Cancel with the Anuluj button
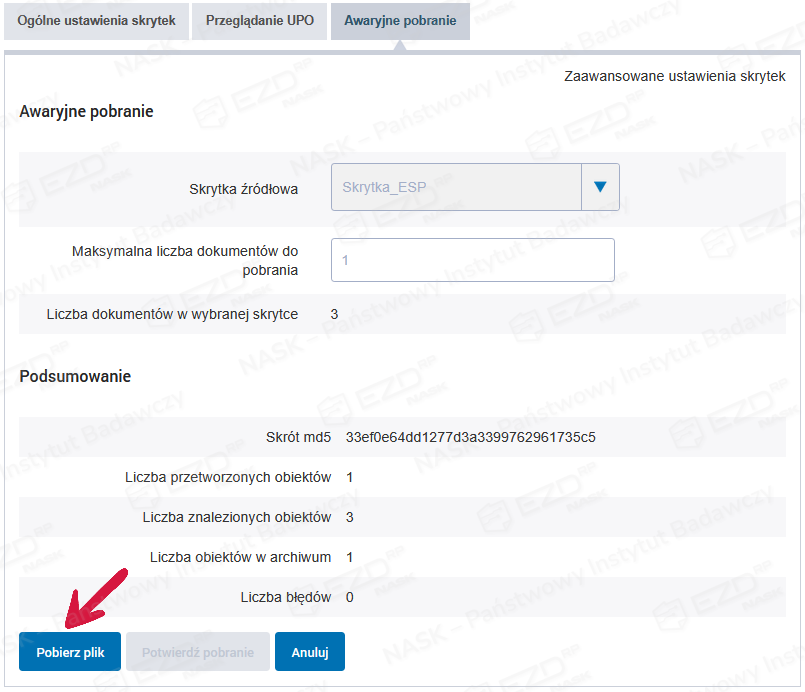Image resolution: width=805 pixels, height=692 pixels. [309, 652]
